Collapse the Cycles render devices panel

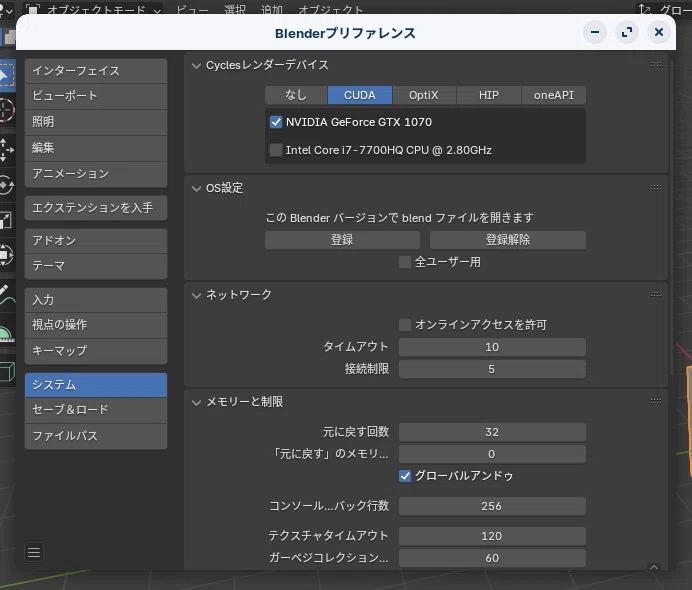click(x=196, y=66)
